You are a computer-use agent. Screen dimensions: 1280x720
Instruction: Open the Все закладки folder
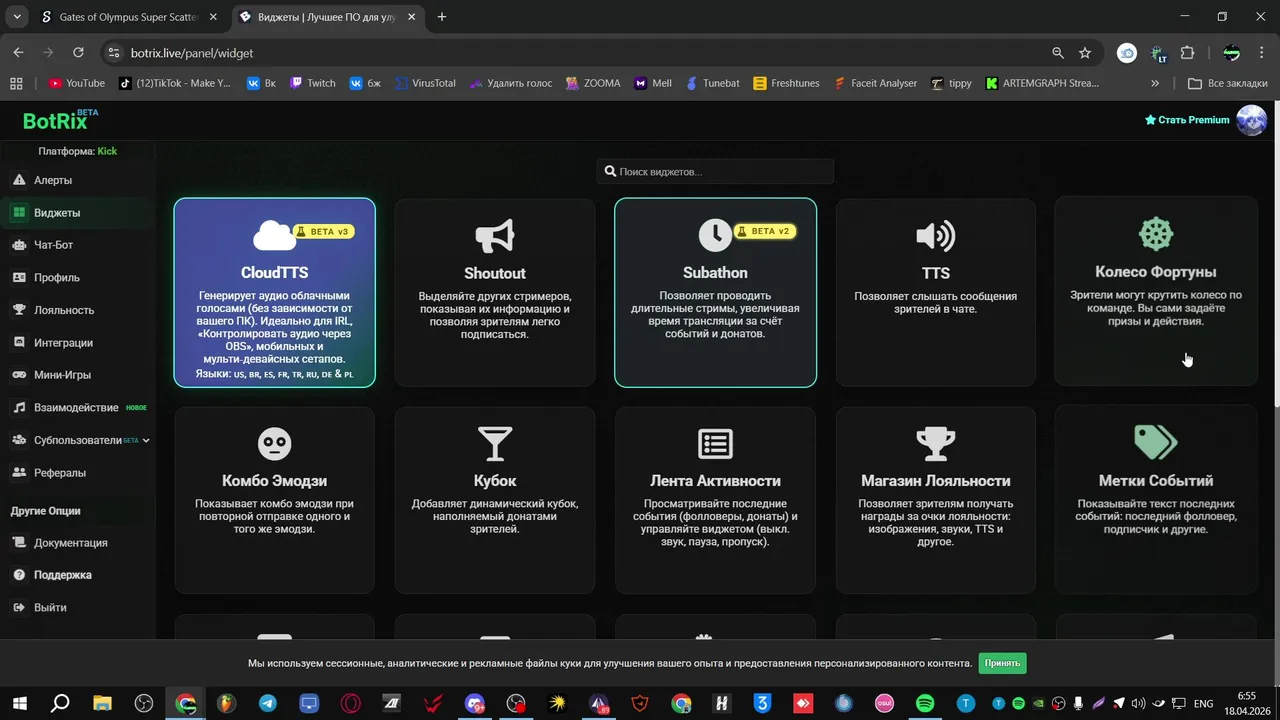pyautogui.click(x=1228, y=83)
